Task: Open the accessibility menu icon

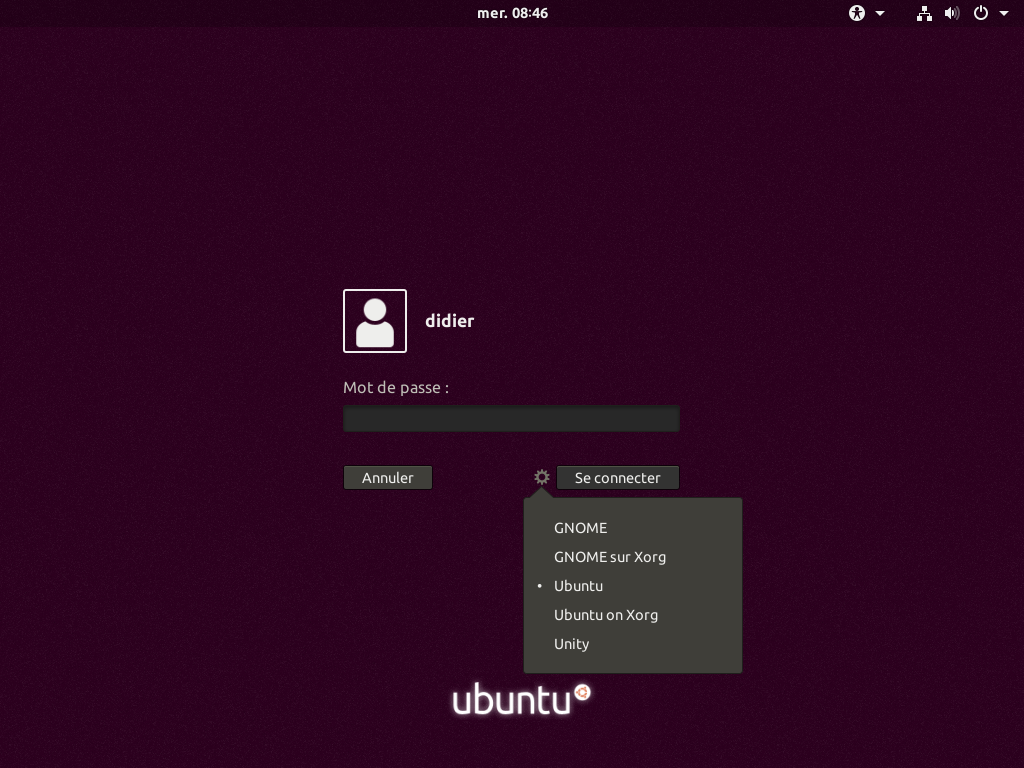Action: pyautogui.click(x=857, y=13)
